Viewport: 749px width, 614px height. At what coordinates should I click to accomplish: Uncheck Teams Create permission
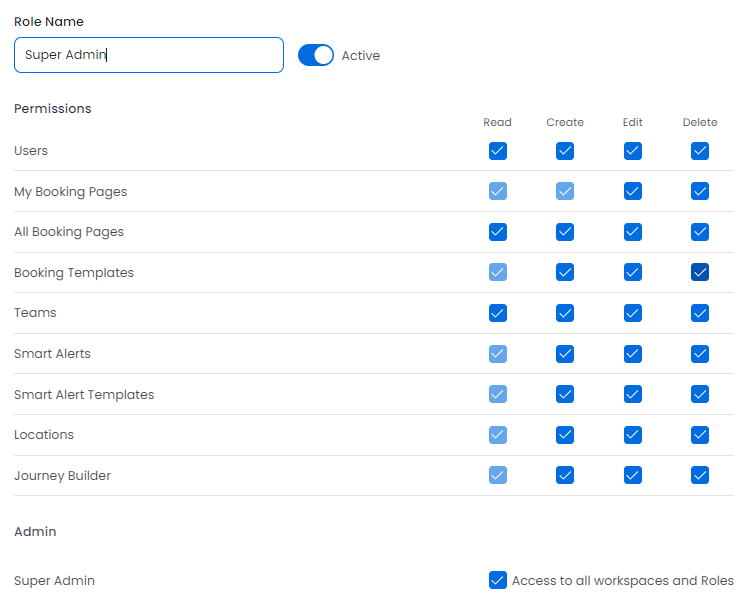point(565,313)
